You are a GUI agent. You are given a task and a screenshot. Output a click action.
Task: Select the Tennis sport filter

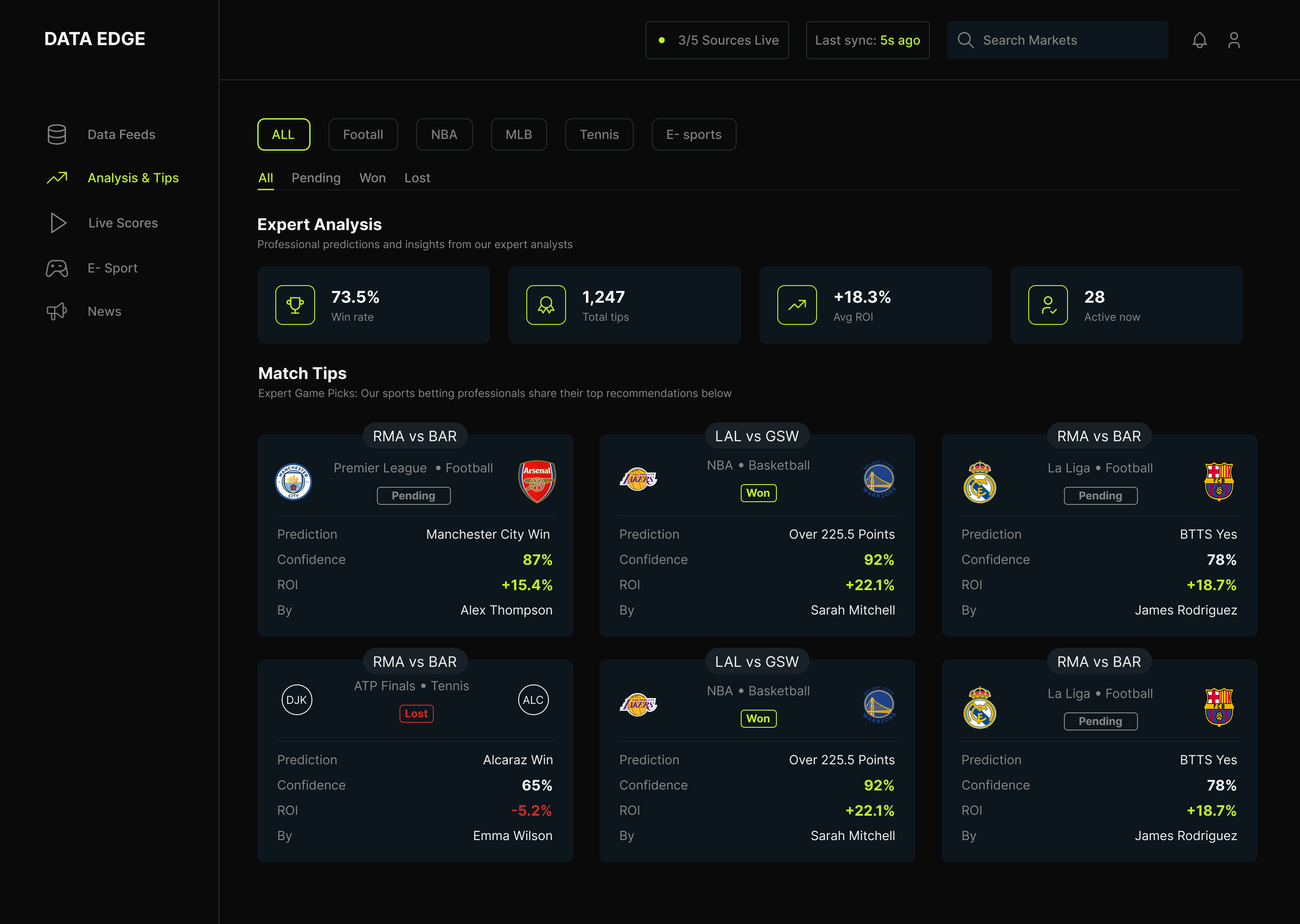point(599,134)
